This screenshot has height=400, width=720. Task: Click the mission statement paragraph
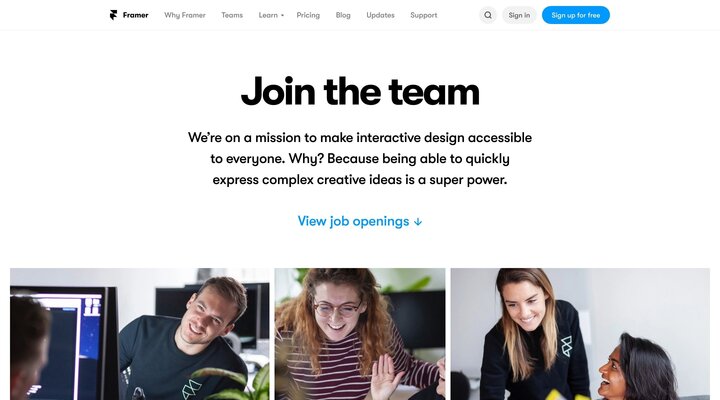pyautogui.click(x=360, y=158)
